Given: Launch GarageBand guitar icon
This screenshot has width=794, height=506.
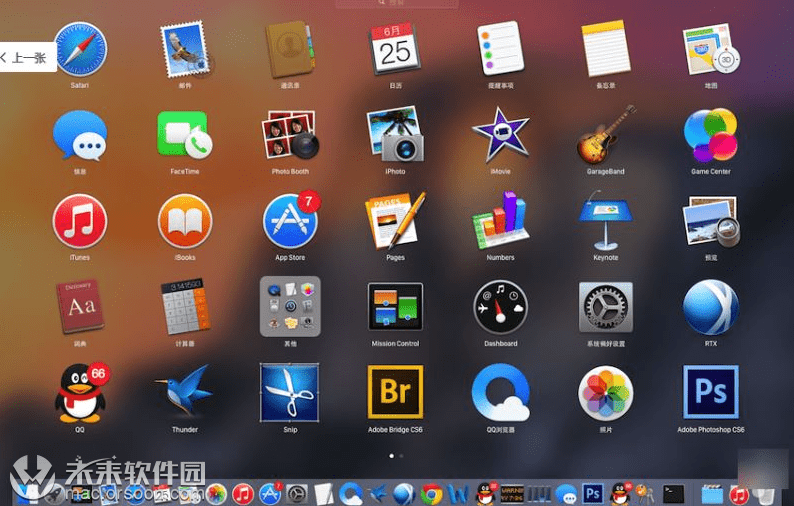Looking at the screenshot, I should [x=606, y=134].
